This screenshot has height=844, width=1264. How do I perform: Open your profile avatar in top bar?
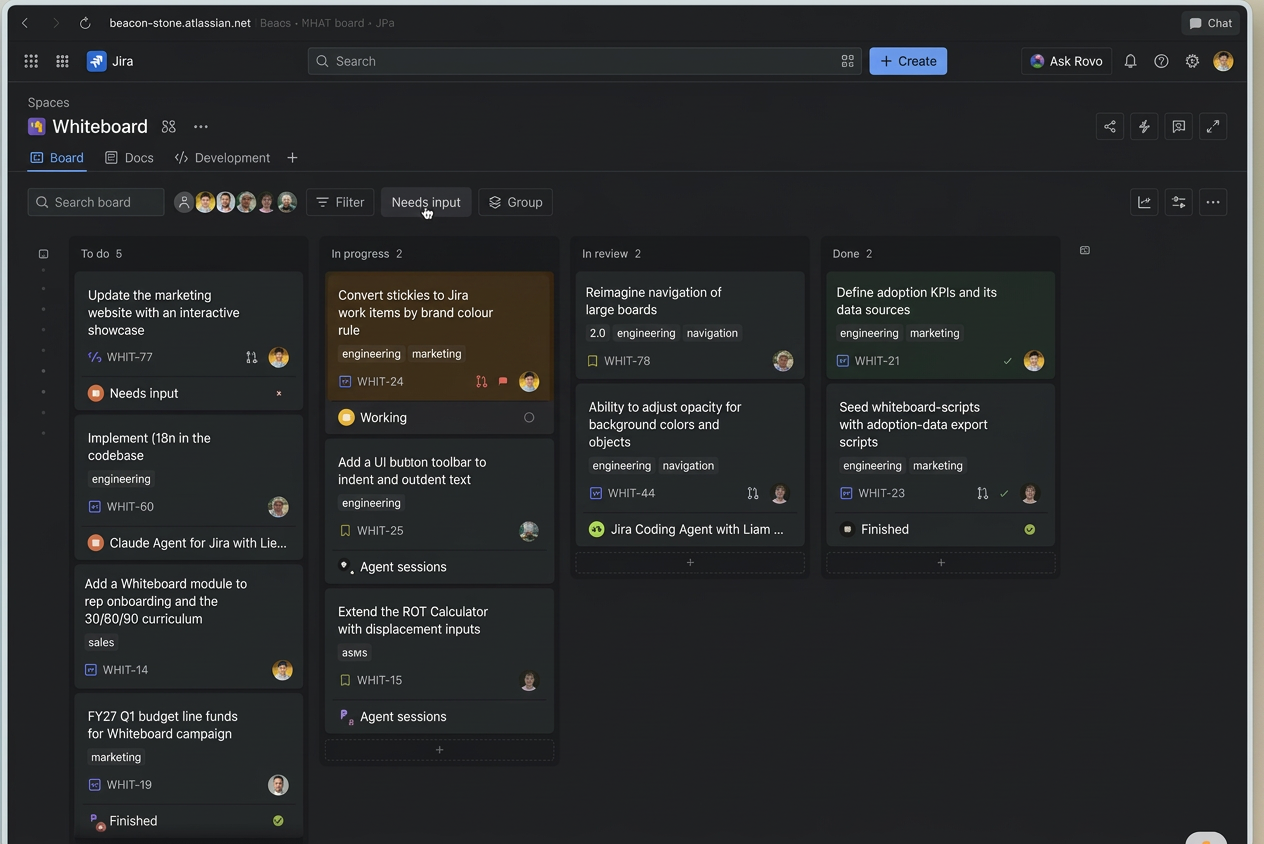coord(1223,61)
